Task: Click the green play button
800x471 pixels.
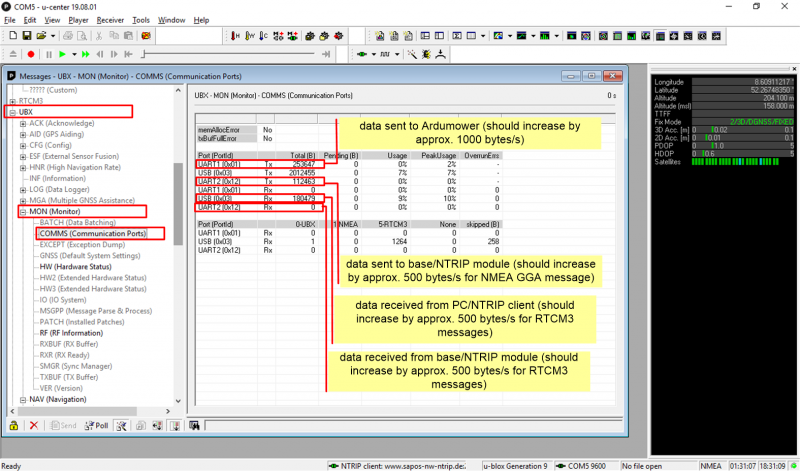Action: [x=63, y=54]
